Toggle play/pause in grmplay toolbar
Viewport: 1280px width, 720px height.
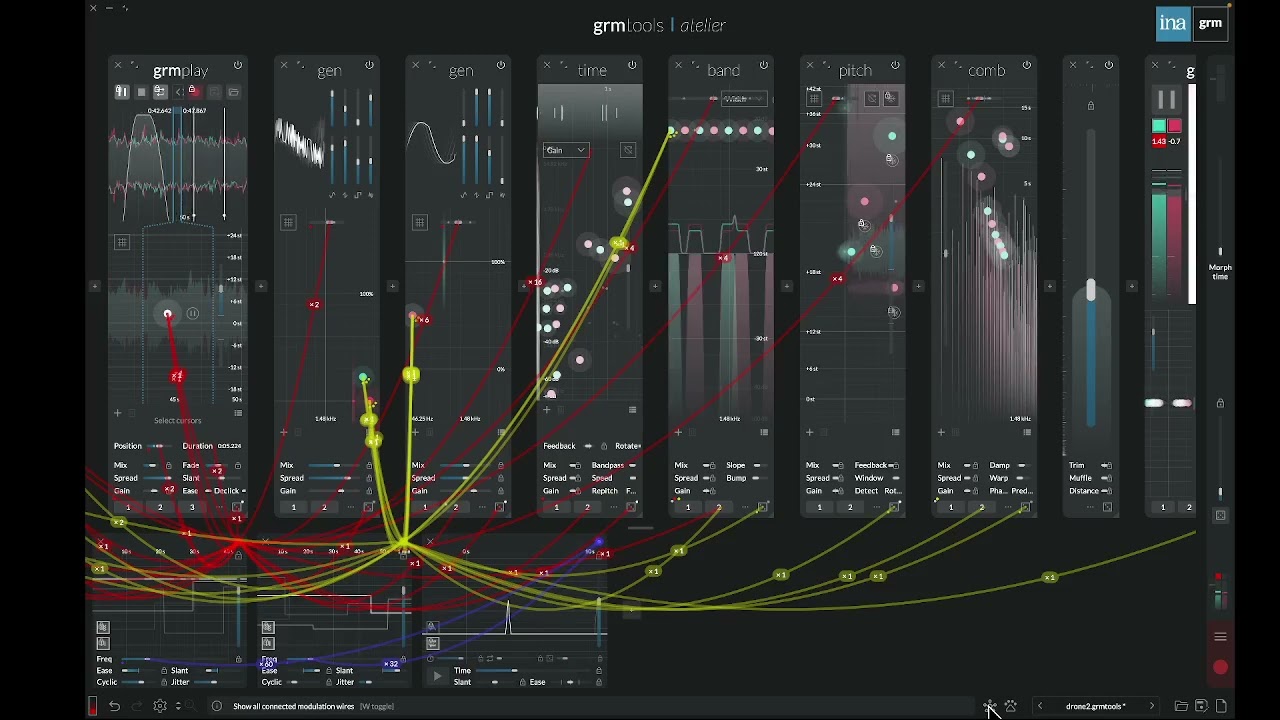coord(122,92)
